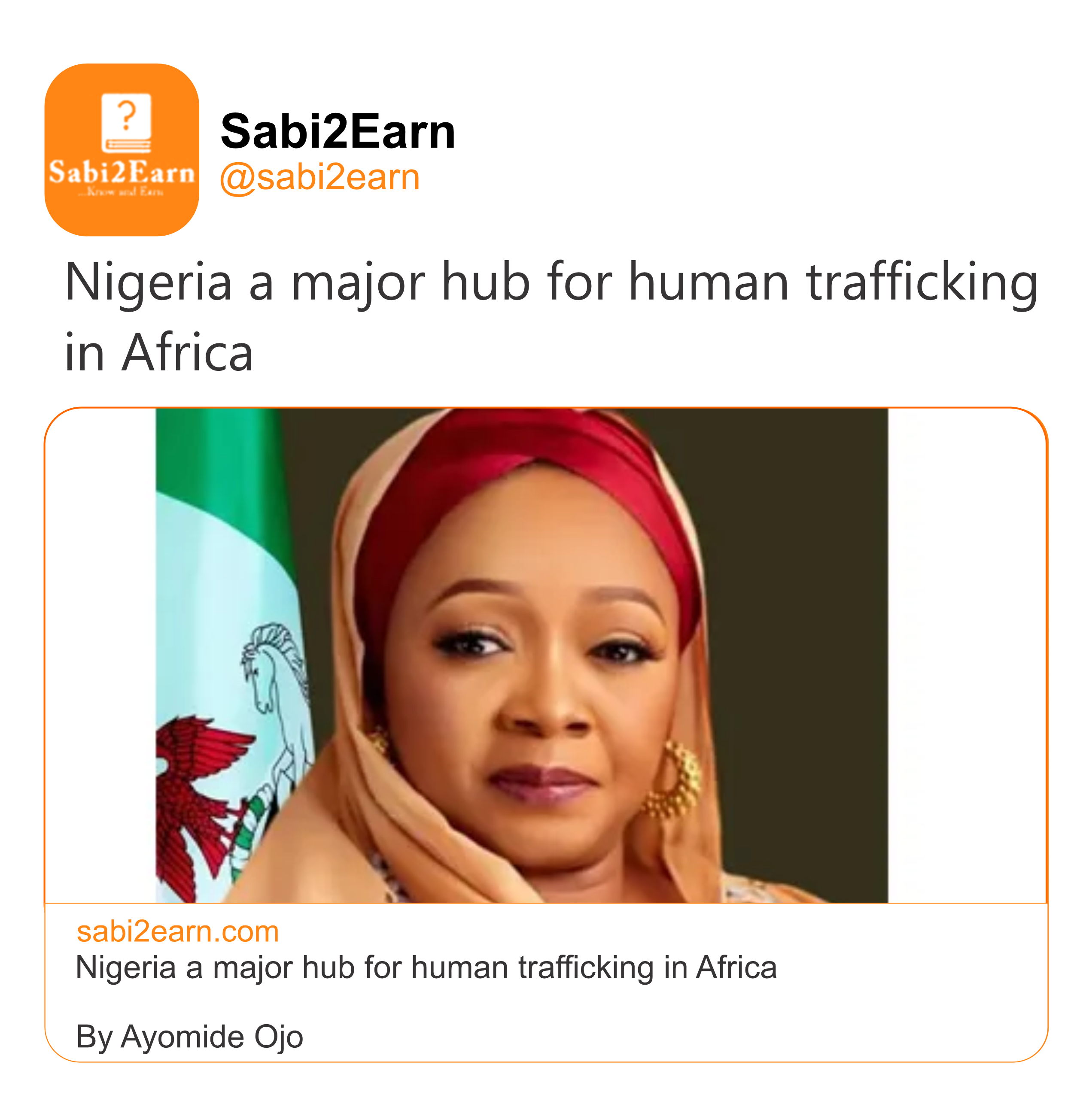Visit the sabi2earn.com domain link
This screenshot has height=1101, width=1092.
coord(177,932)
